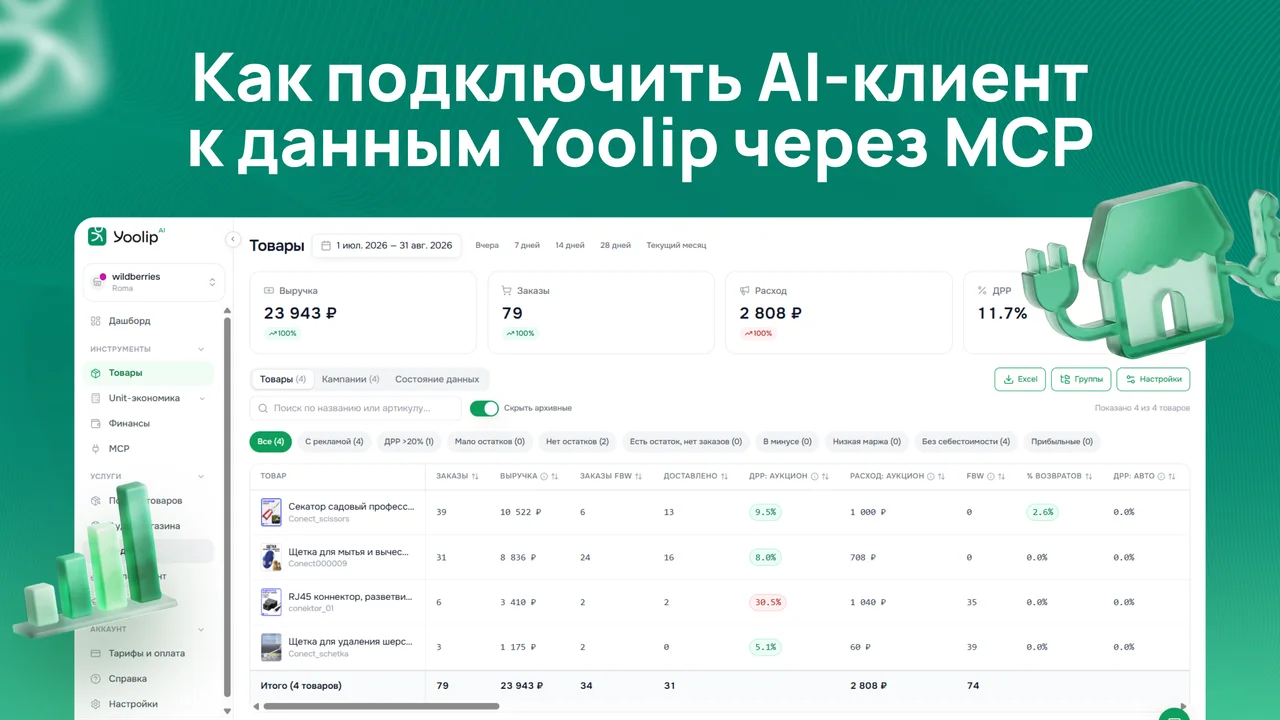Select Товары in the sidebar

(148, 373)
